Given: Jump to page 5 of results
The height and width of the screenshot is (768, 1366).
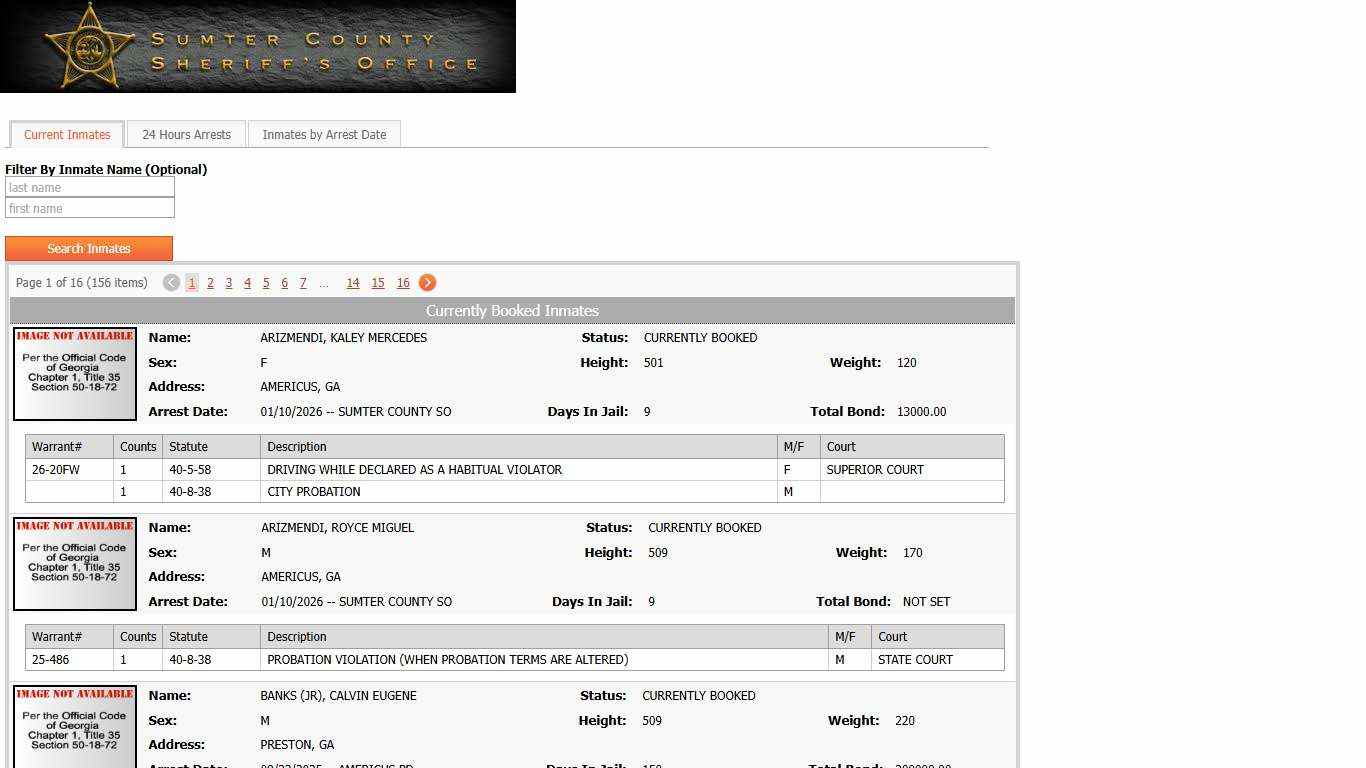Looking at the screenshot, I should pyautogui.click(x=266, y=283).
